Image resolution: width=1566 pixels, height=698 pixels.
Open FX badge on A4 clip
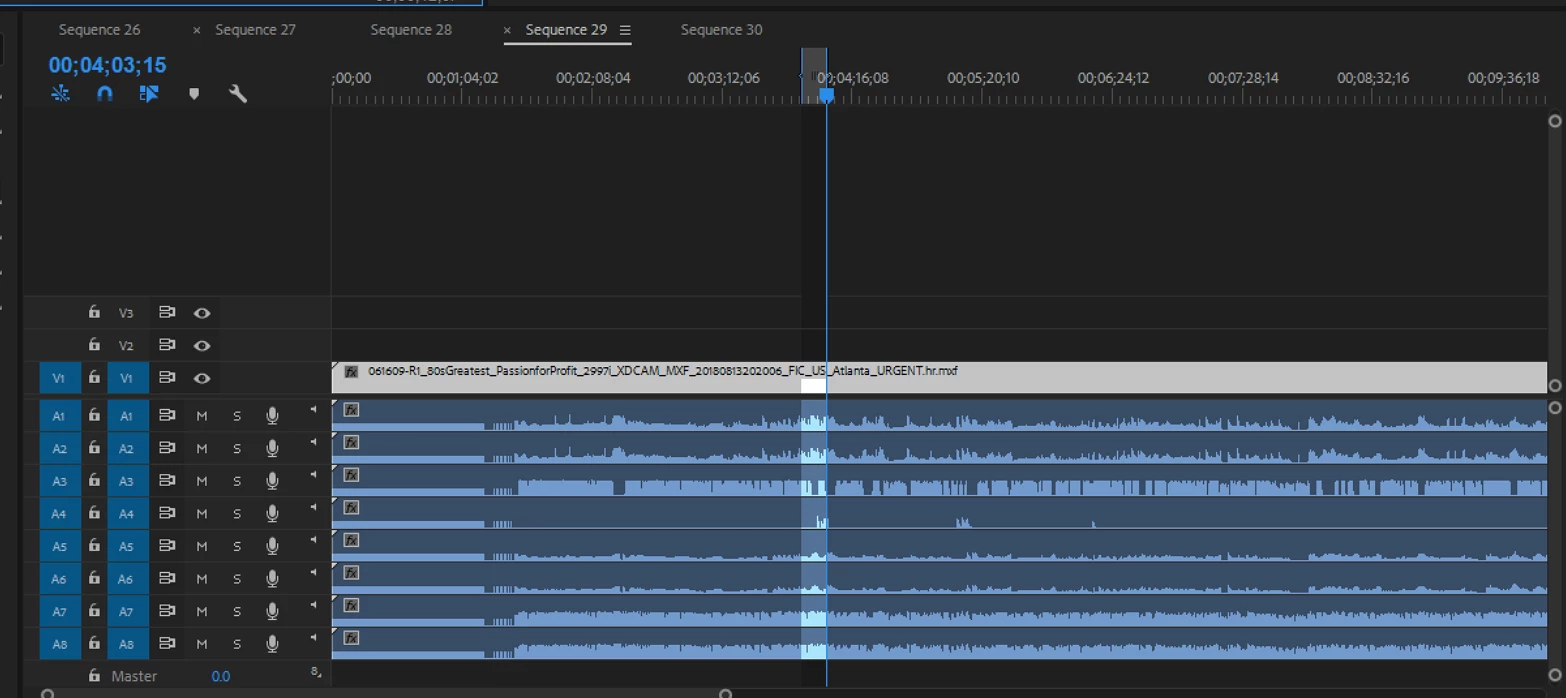351,508
